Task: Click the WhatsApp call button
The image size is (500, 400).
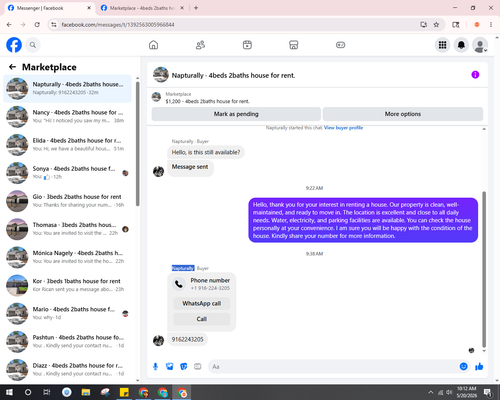Action: click(202, 303)
